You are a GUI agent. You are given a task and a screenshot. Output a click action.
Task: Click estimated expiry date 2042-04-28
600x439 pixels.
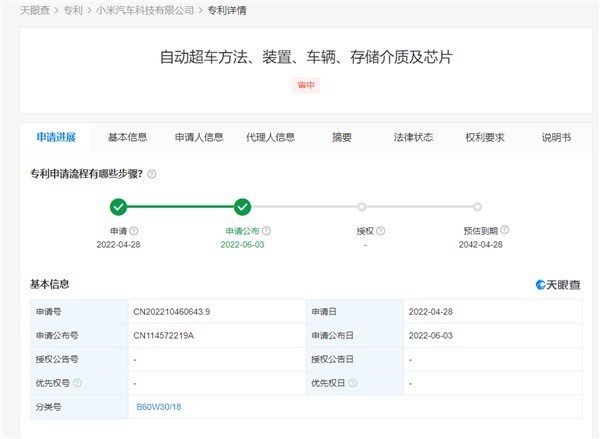(x=481, y=245)
